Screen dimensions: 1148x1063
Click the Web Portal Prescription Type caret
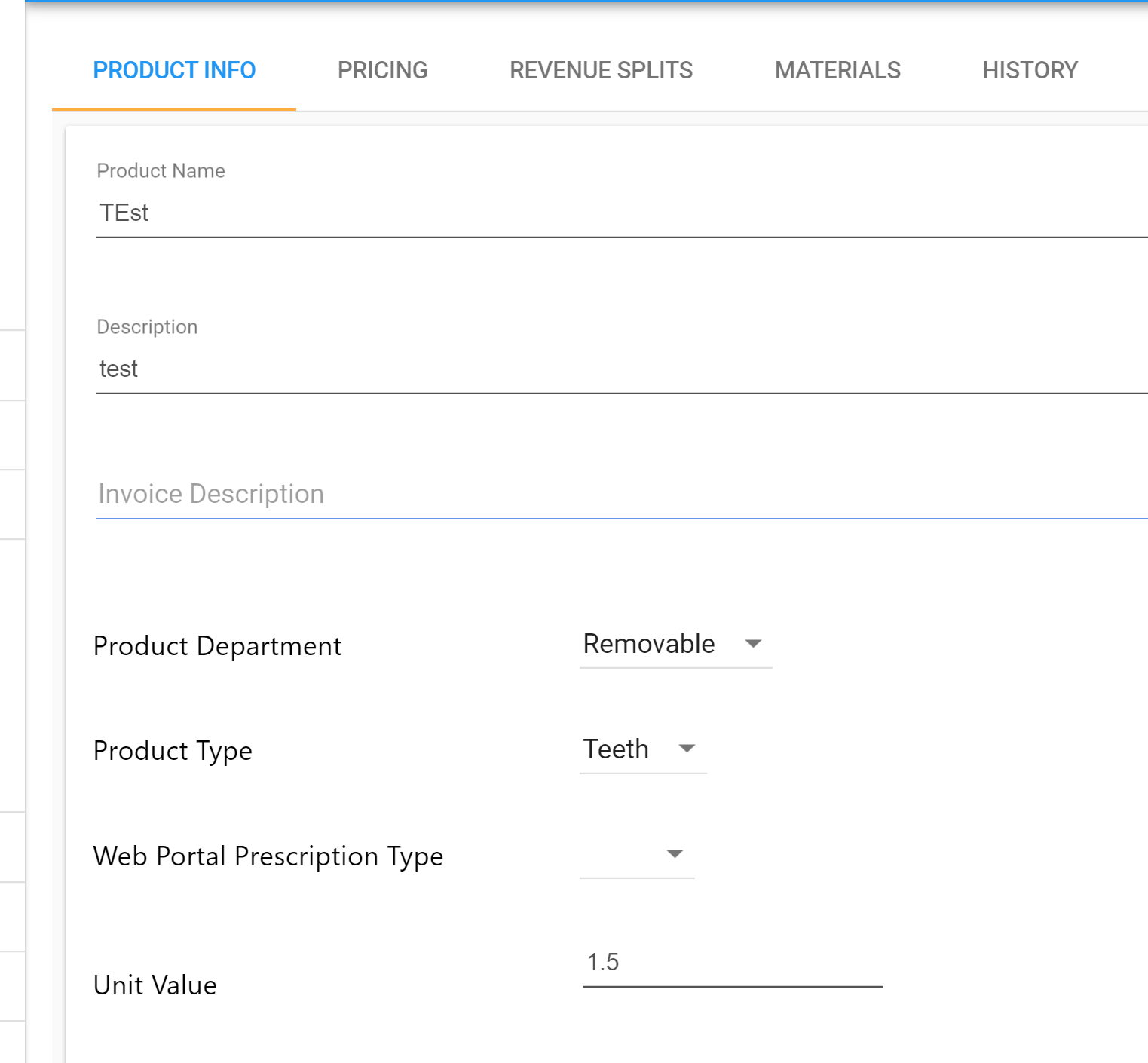pos(675,854)
